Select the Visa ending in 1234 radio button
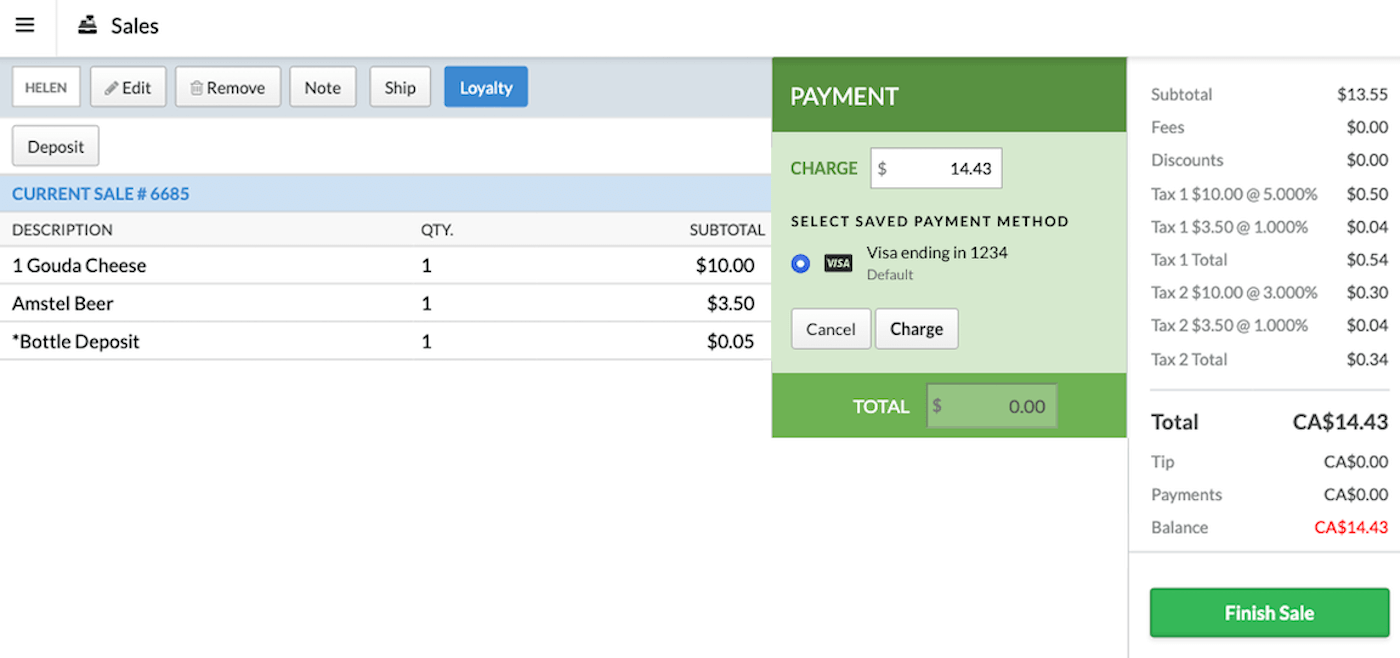Screen dimensions: 1400x658 (800, 263)
